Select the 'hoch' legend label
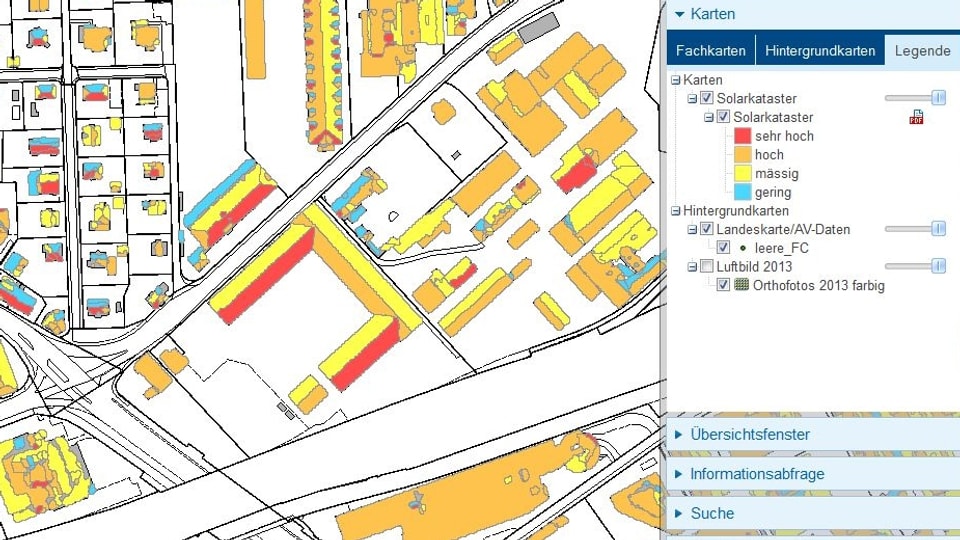 click(x=769, y=154)
